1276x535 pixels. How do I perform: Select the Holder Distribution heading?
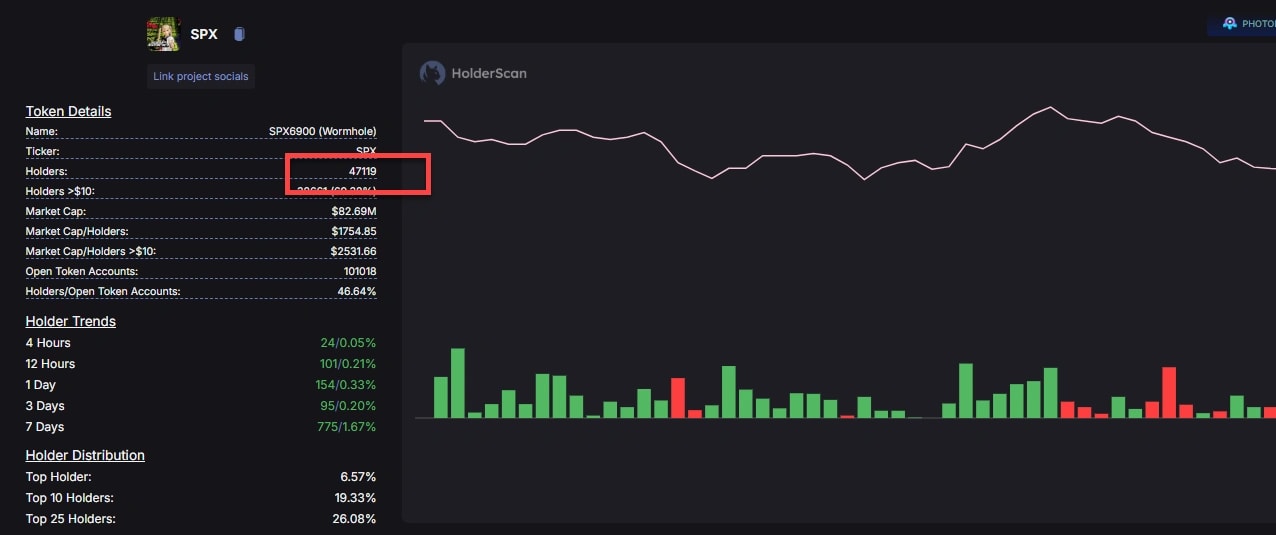[x=85, y=455]
